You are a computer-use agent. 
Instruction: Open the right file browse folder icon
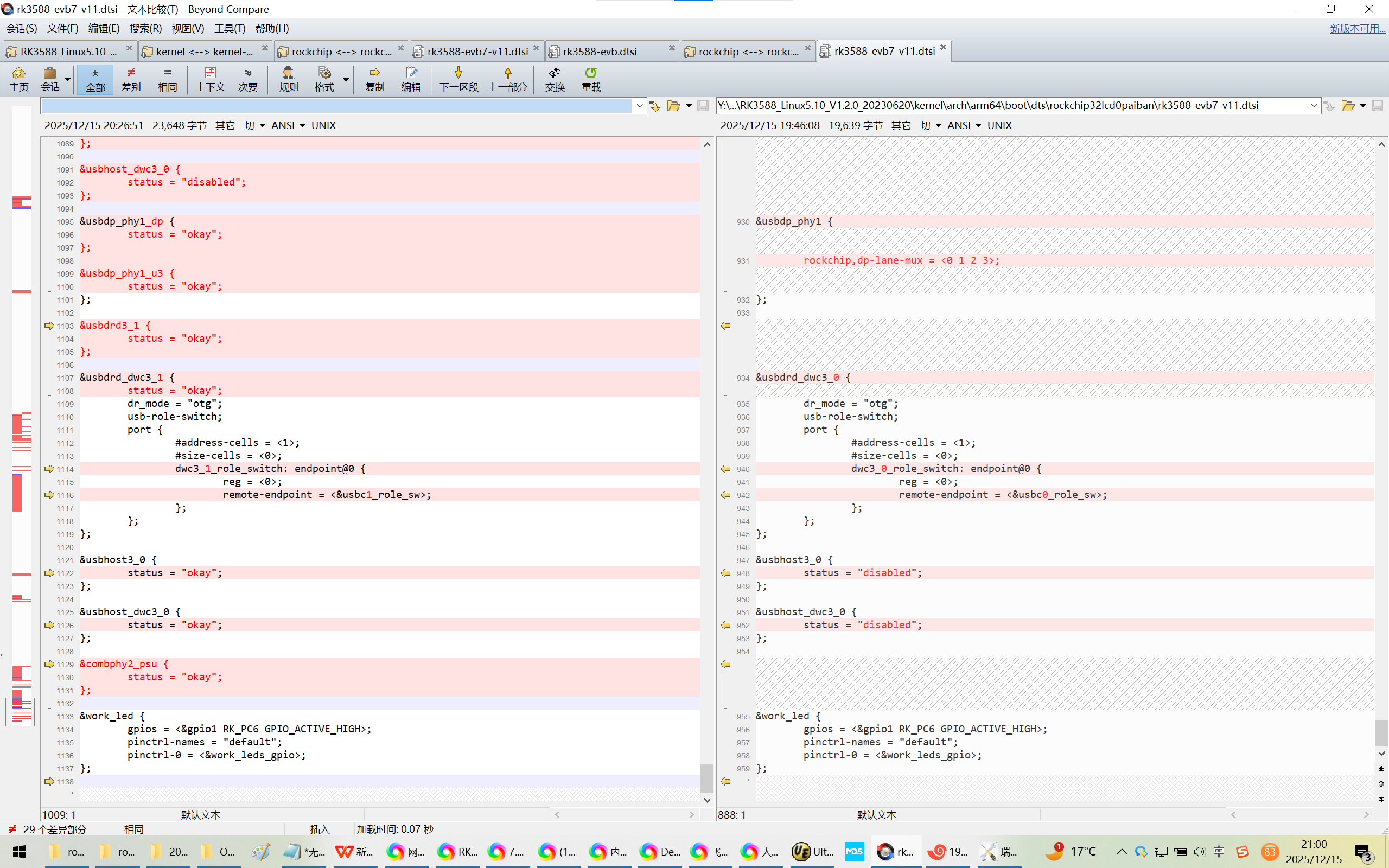coord(1347,106)
